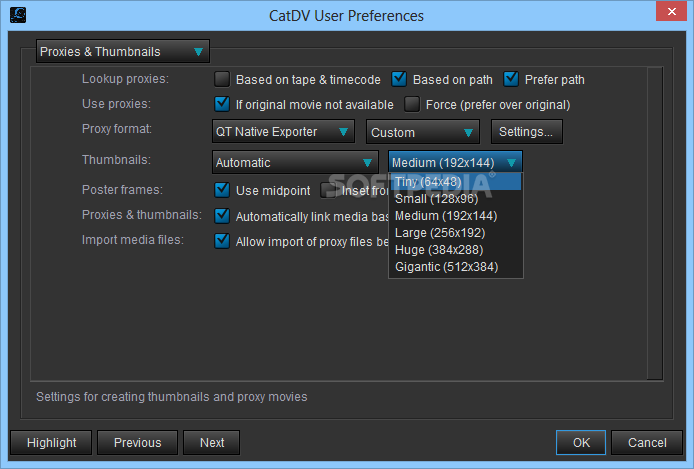Select Tiny (64x48) thumbnail size
This screenshot has width=694, height=469.
pos(455,181)
